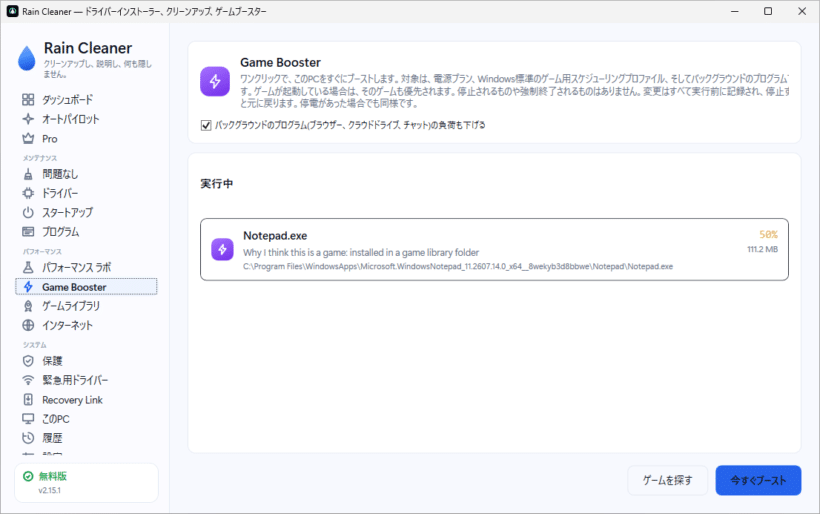The width and height of the screenshot is (820, 514).
Task: Click the v2.15.1 version text
Action: pyautogui.click(x=49, y=490)
